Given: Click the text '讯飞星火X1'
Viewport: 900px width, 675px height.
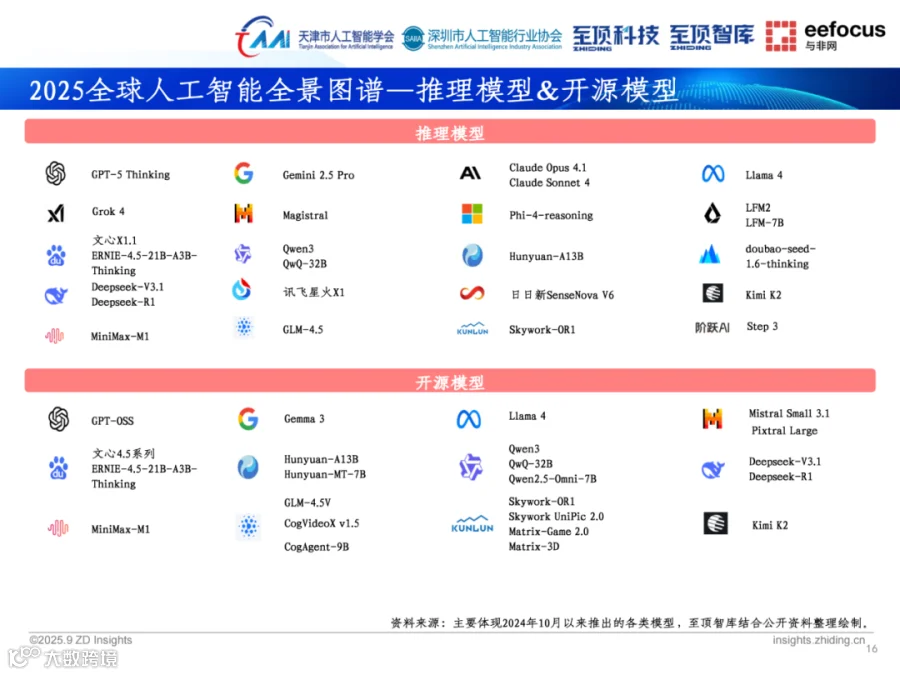Looking at the screenshot, I should point(314,292).
